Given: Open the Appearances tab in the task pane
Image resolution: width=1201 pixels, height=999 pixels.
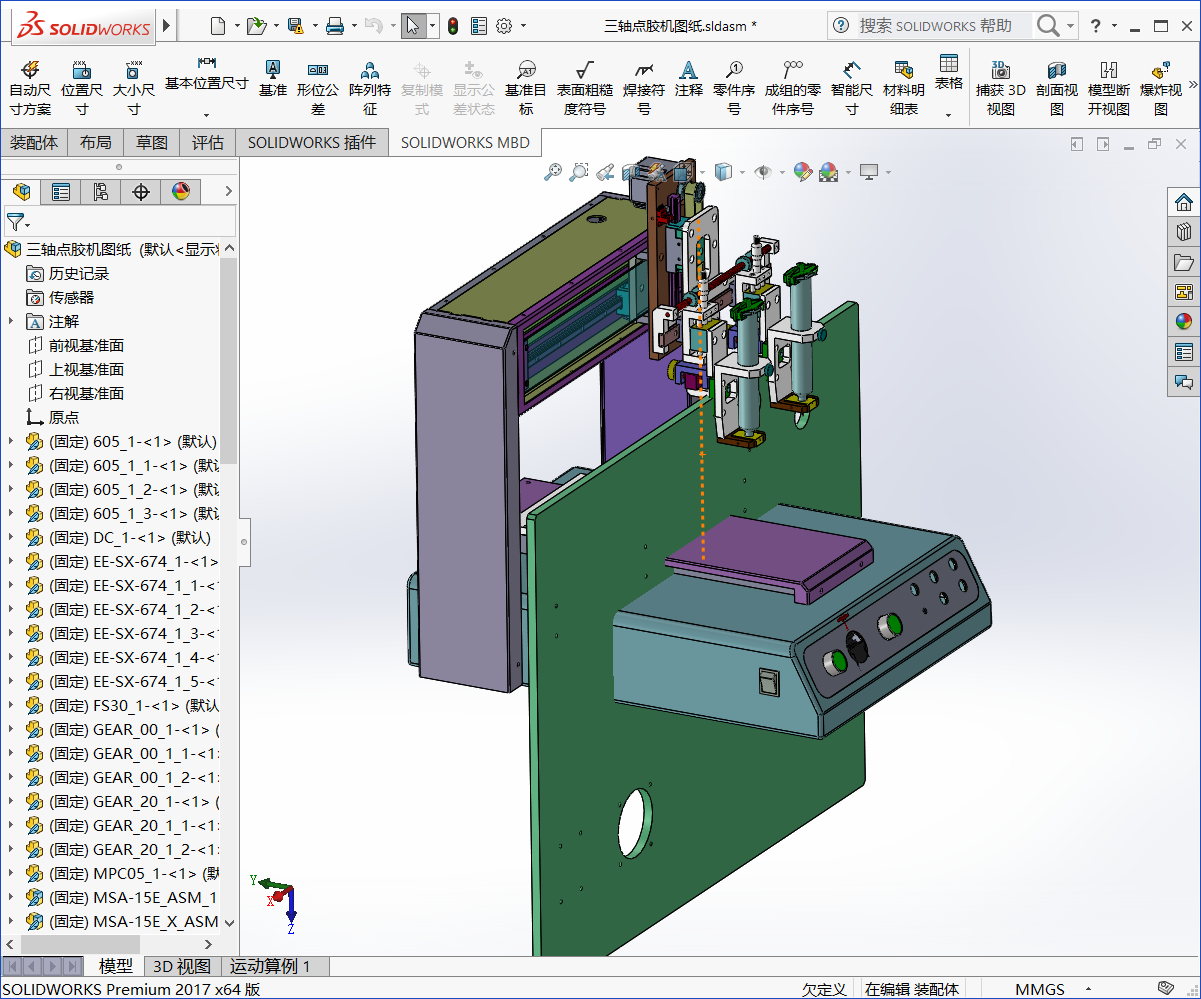Looking at the screenshot, I should [1184, 322].
